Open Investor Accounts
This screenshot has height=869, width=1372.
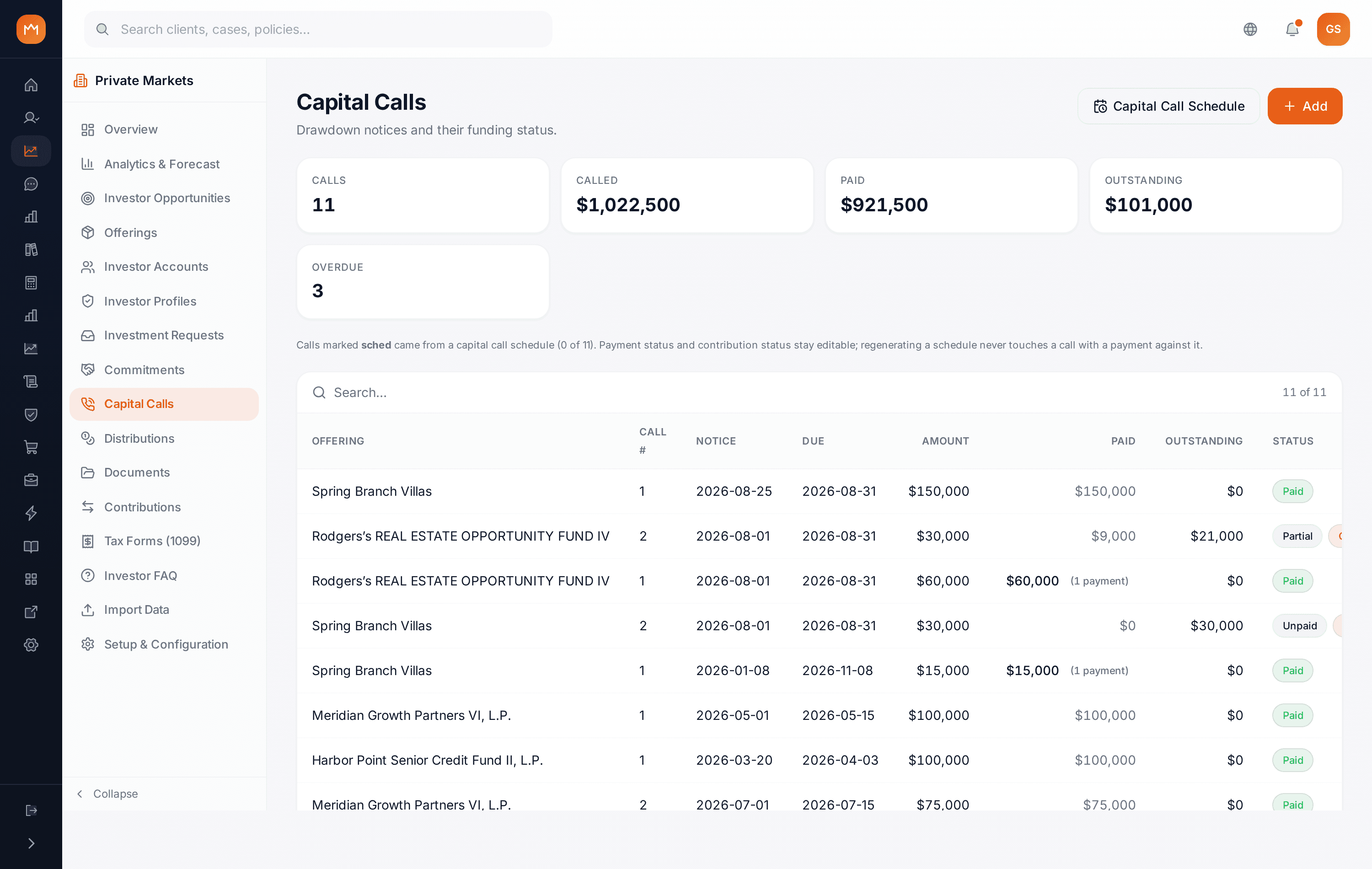click(164, 267)
